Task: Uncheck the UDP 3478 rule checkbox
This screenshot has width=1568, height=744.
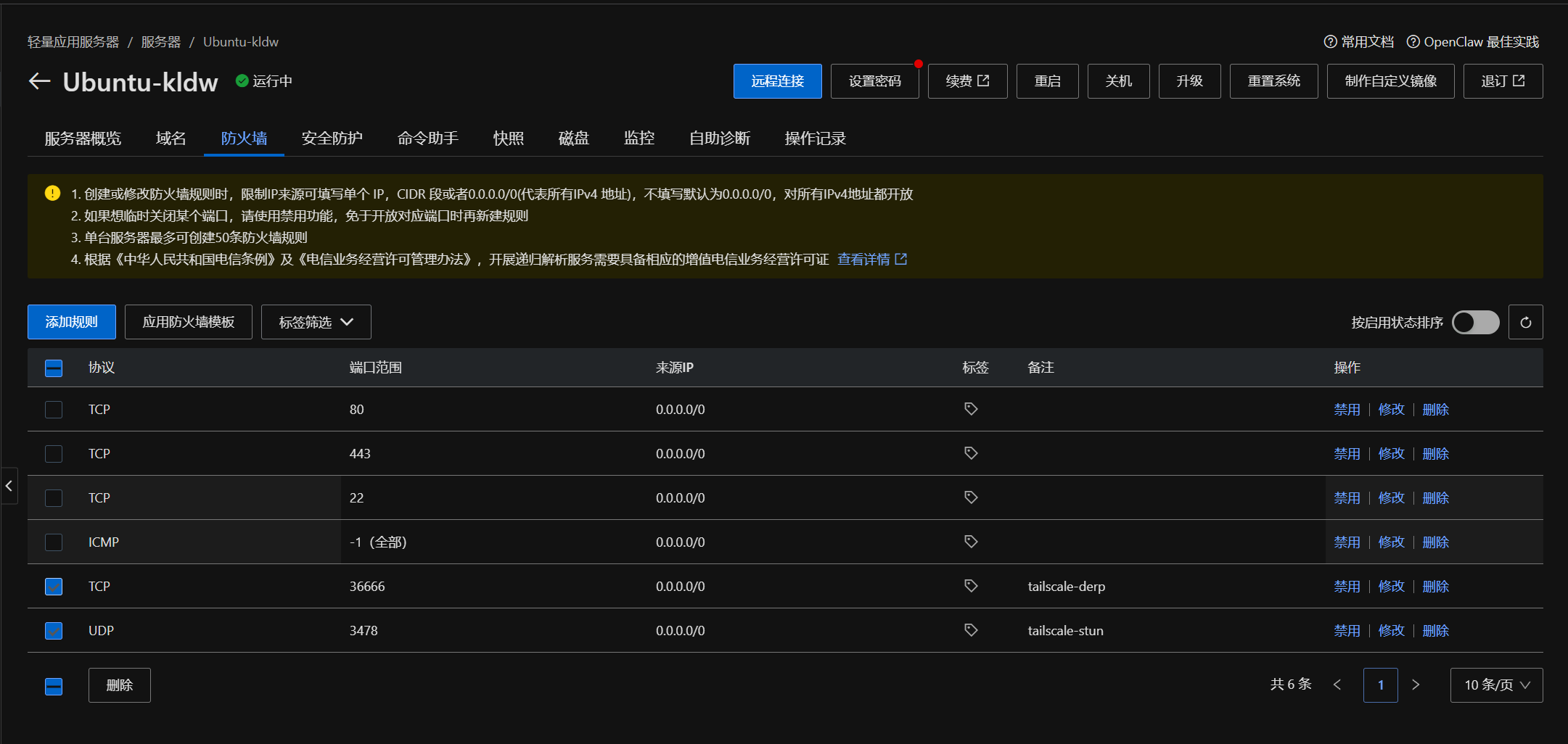Action: (54, 631)
